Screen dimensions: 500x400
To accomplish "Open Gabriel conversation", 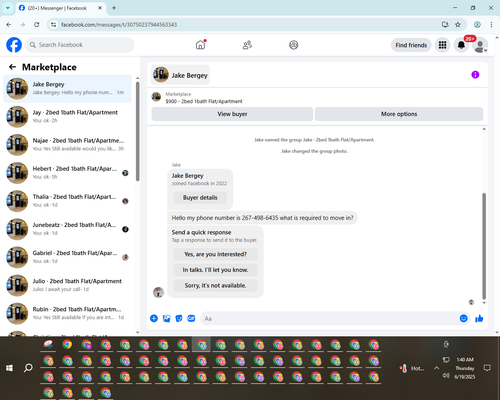I will click(x=67, y=257).
